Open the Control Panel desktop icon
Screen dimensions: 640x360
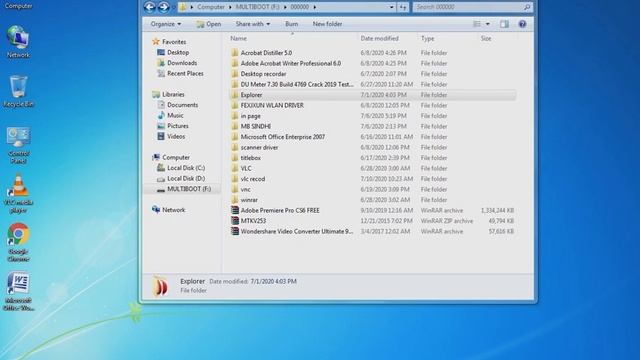point(18,145)
